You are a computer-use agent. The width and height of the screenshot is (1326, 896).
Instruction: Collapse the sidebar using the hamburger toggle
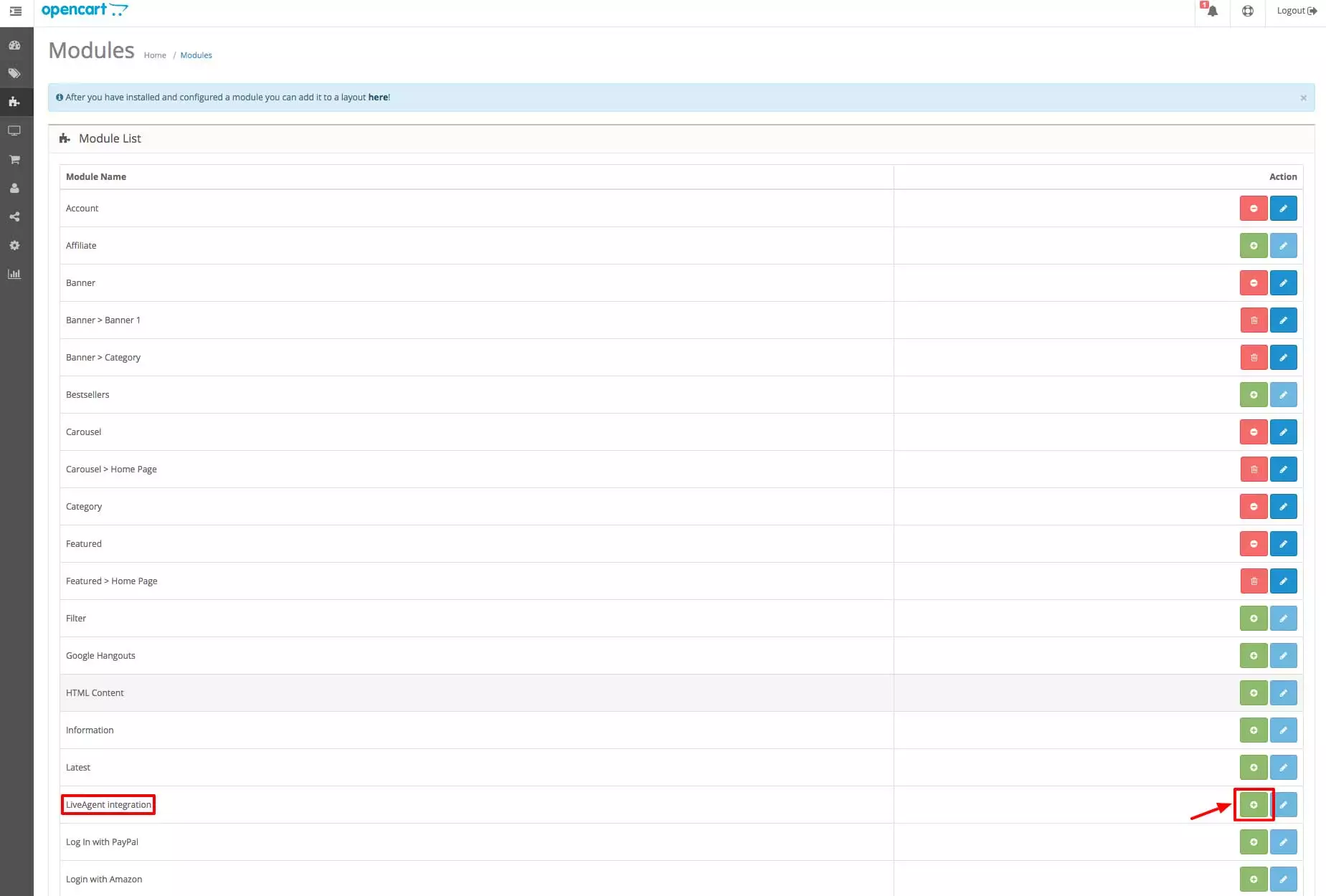pos(14,11)
